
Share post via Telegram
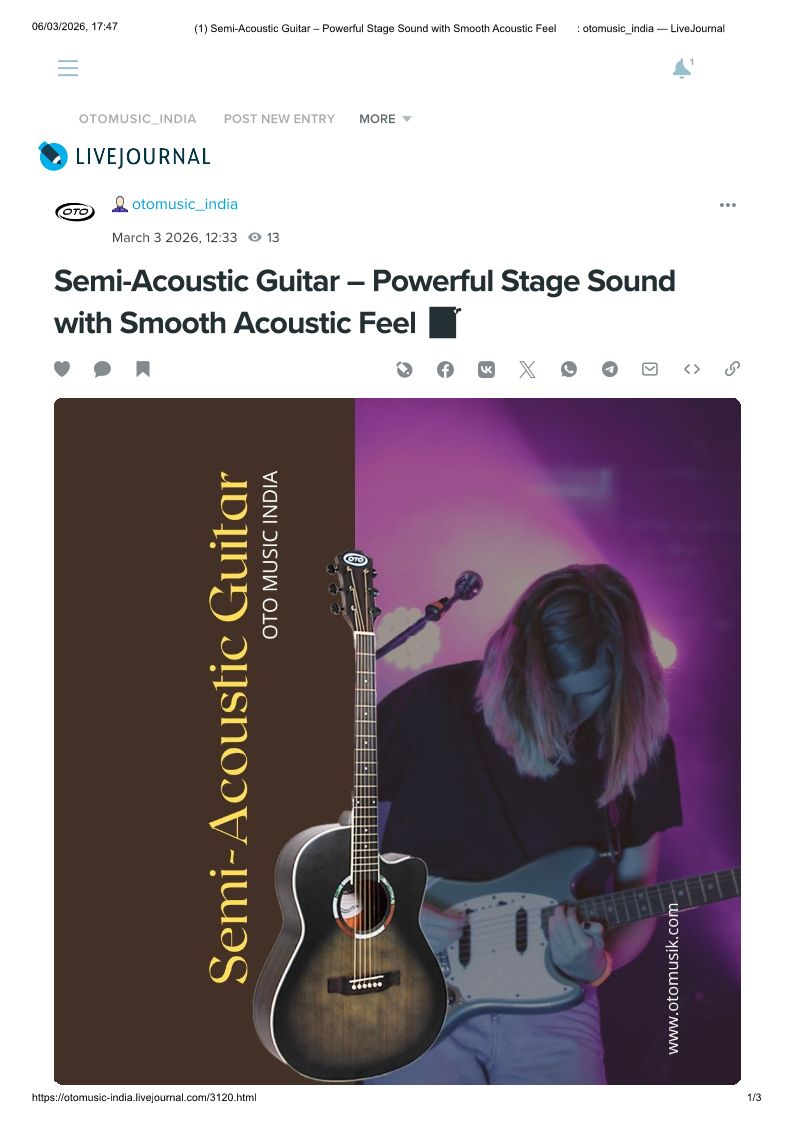(610, 369)
